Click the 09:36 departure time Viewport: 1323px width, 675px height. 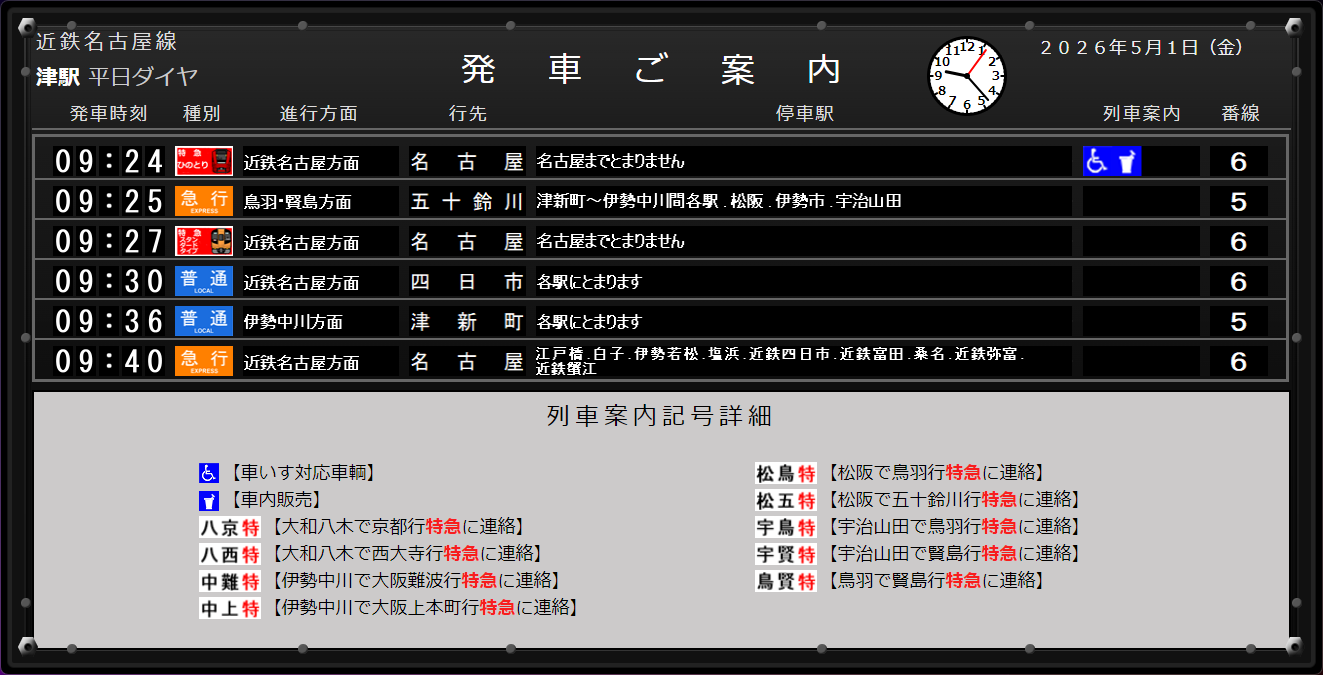coord(108,321)
